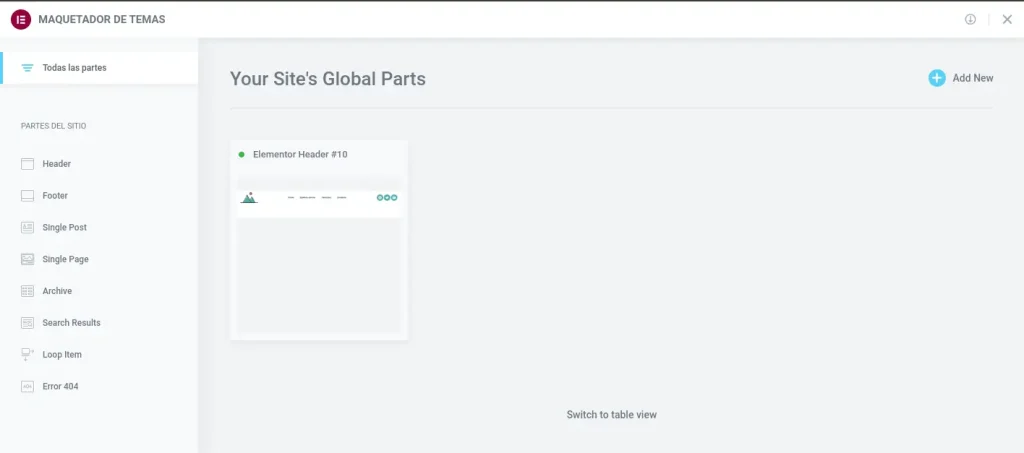Select the Todas las partes tab
This screenshot has width=1024, height=453.
[x=74, y=68]
